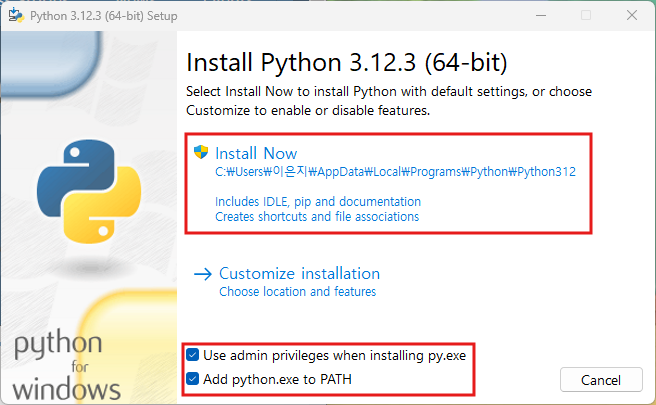Toggle Add python.exe to PATH checkbox
The image size is (656, 405).
coord(192,379)
